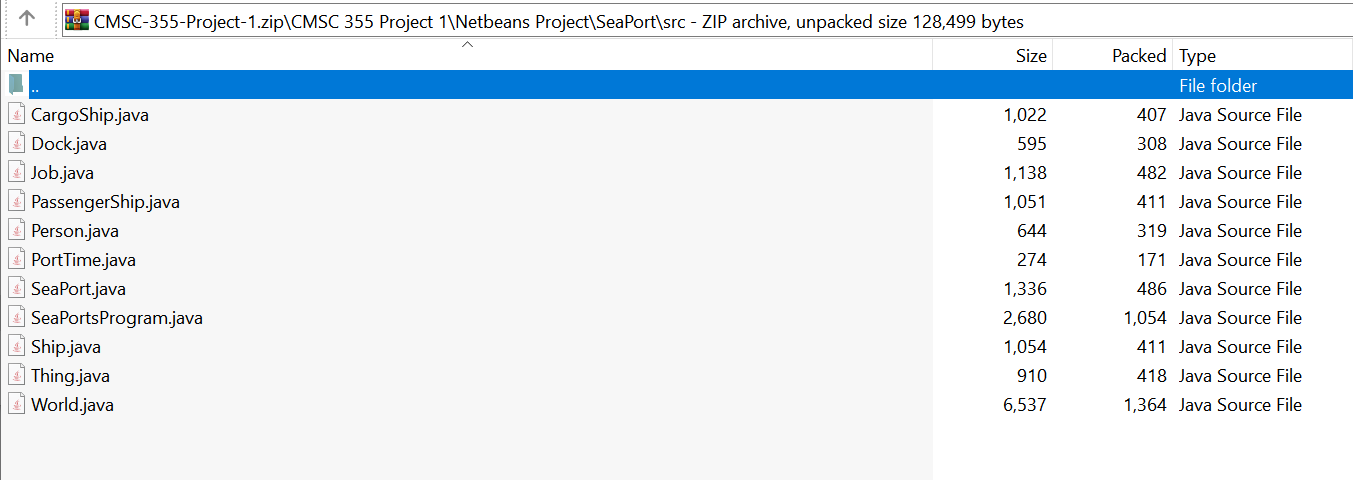The height and width of the screenshot is (480, 1353).
Task: Click the Thing.java file icon
Action: point(16,375)
